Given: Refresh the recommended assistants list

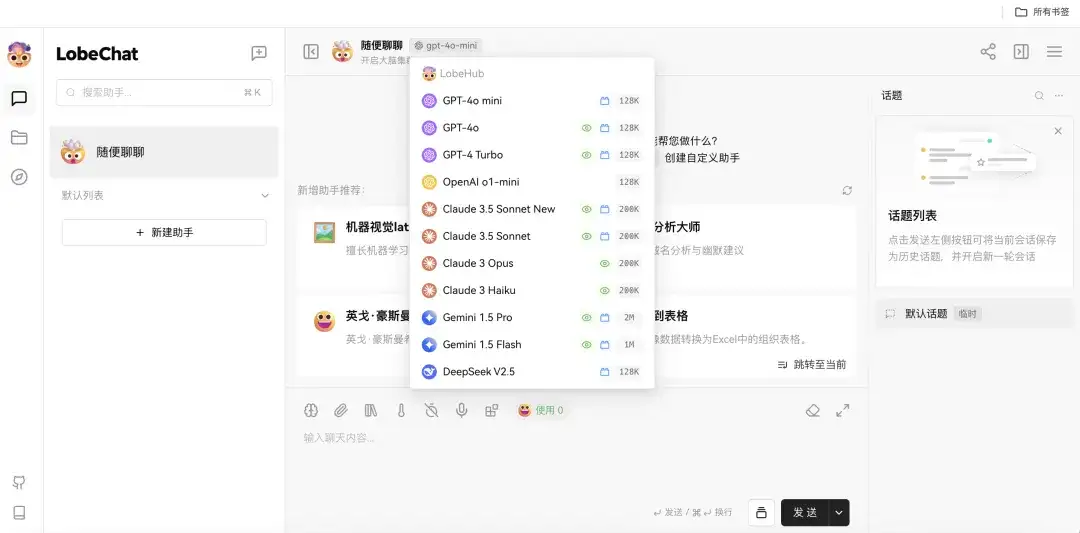Looking at the screenshot, I should (x=847, y=191).
